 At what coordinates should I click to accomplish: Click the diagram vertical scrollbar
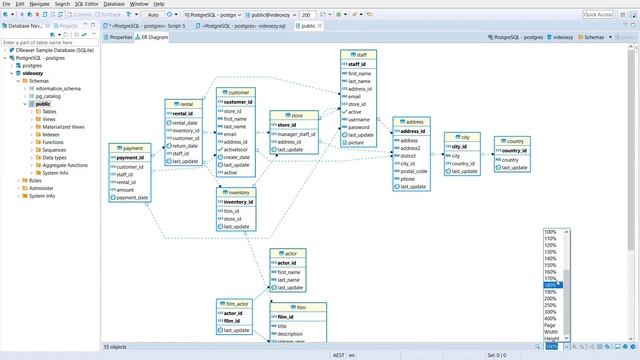click(631, 150)
